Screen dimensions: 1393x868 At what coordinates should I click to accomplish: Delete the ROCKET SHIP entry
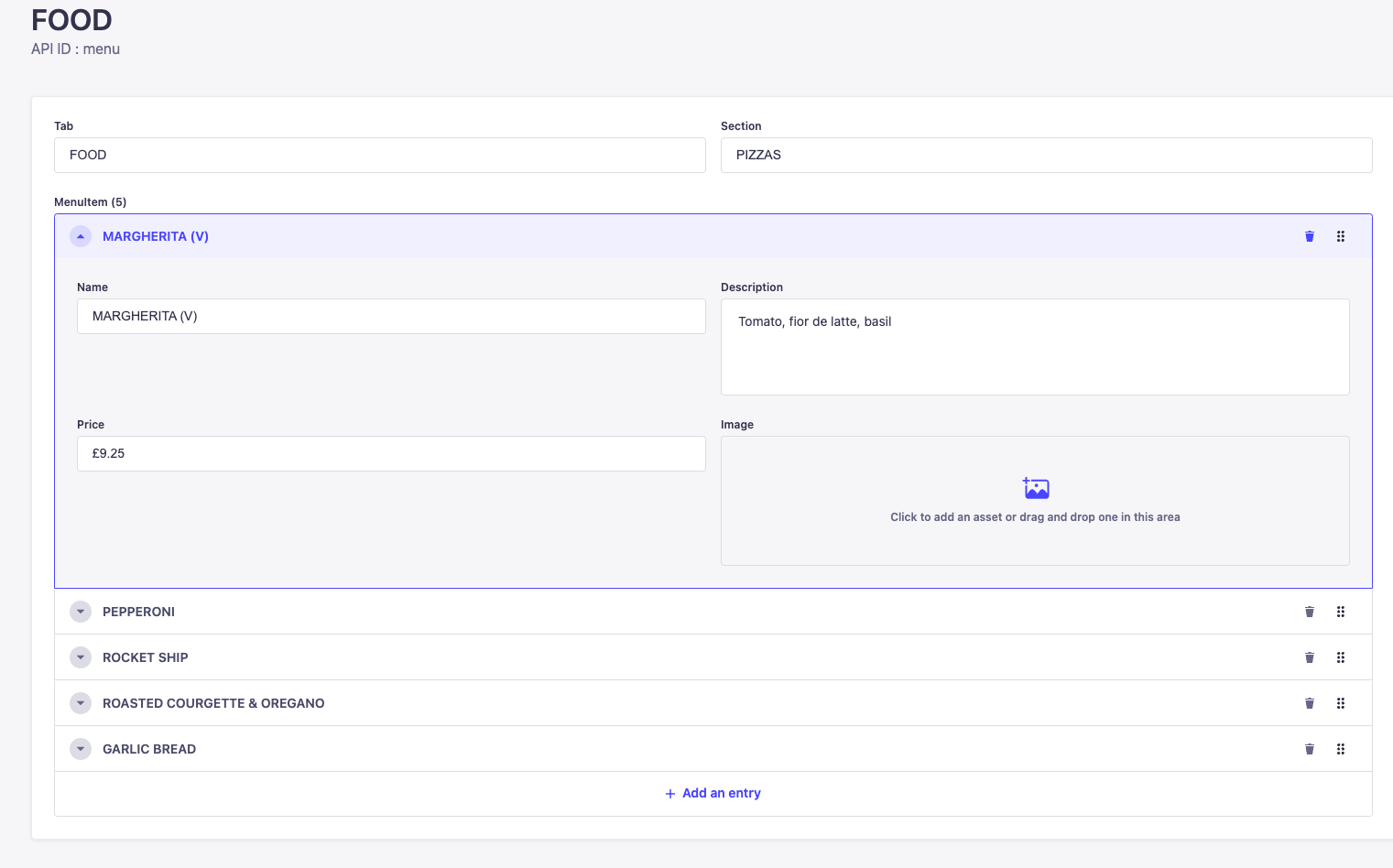click(1309, 657)
